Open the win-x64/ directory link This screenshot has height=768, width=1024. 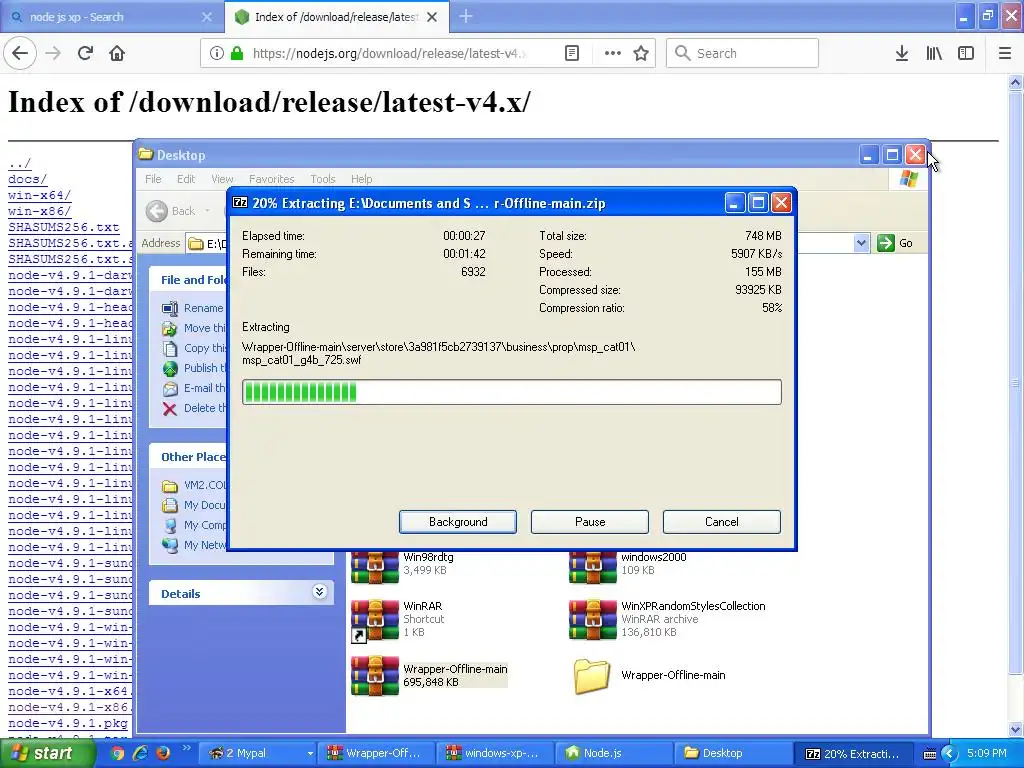point(39,195)
